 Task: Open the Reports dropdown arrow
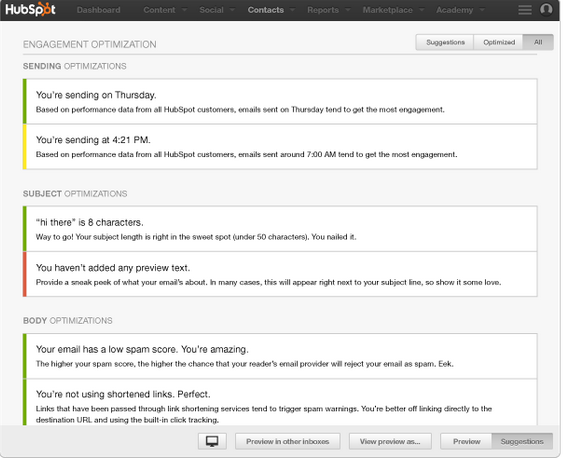pos(348,10)
